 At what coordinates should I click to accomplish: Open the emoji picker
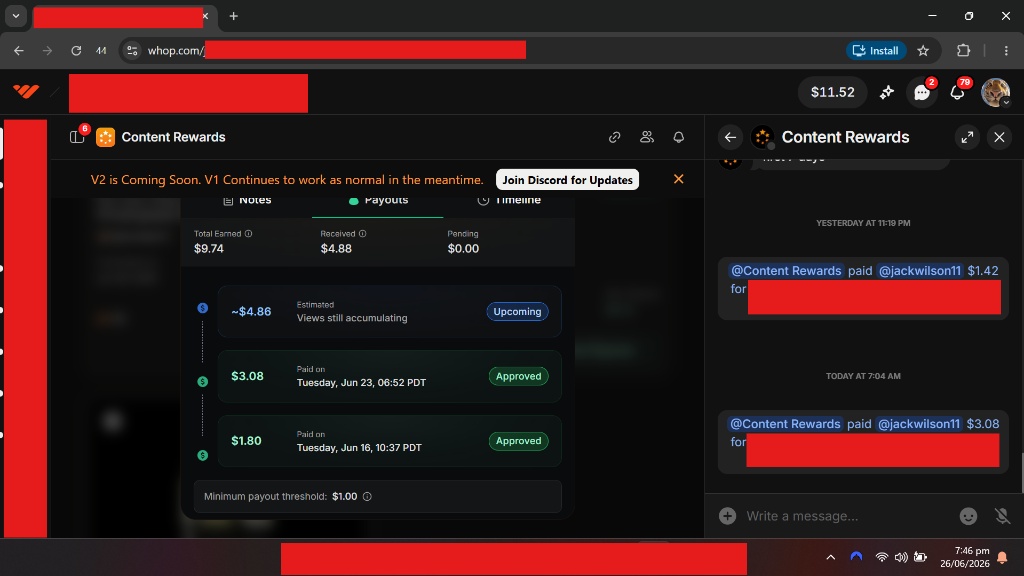click(x=968, y=516)
